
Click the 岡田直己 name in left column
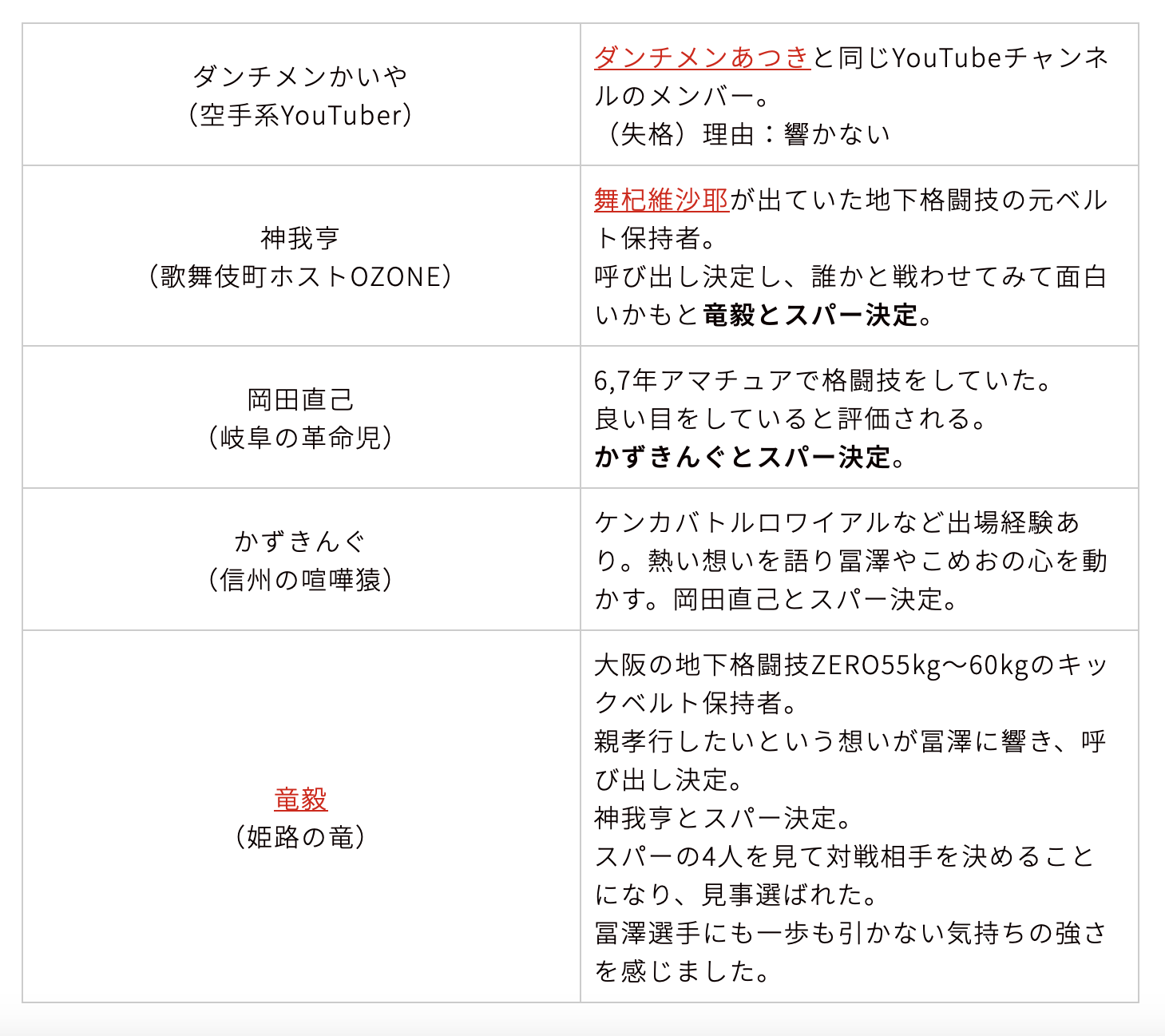pos(300,399)
